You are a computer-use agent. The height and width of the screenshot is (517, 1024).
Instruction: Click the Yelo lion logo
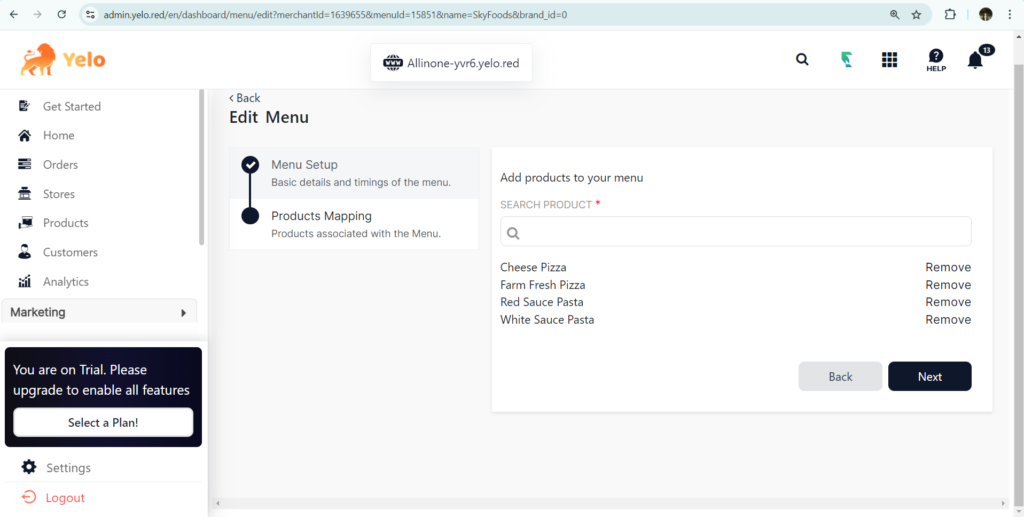pos(63,59)
